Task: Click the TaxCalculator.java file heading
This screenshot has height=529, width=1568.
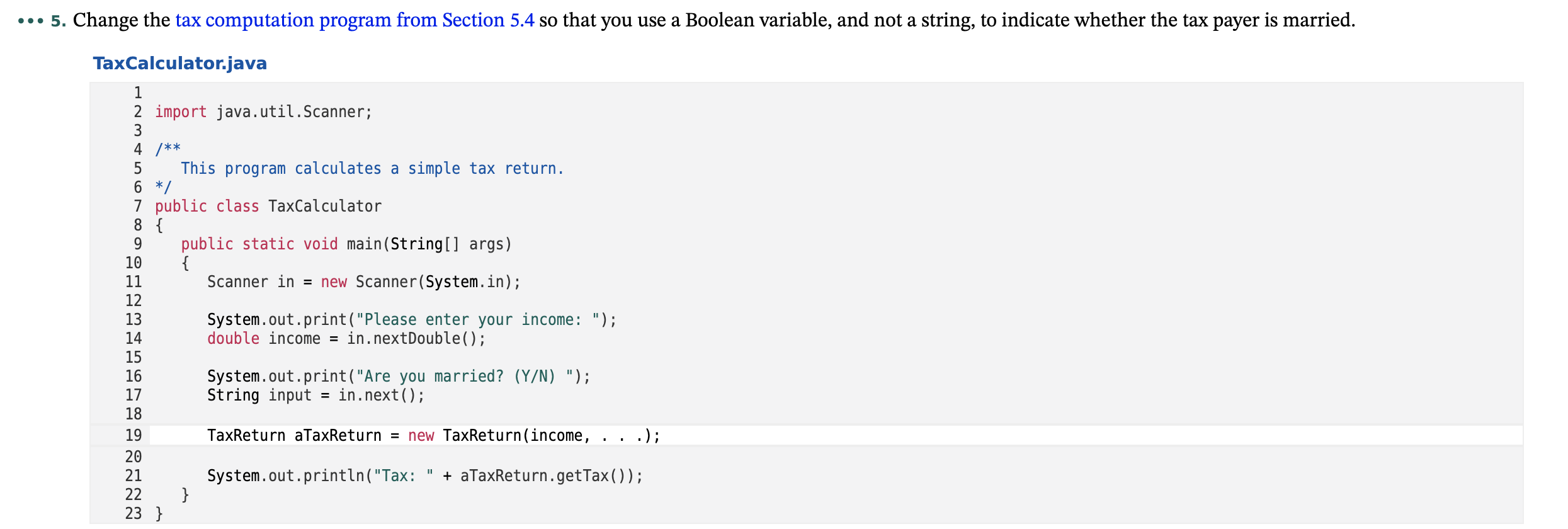Action: (180, 64)
